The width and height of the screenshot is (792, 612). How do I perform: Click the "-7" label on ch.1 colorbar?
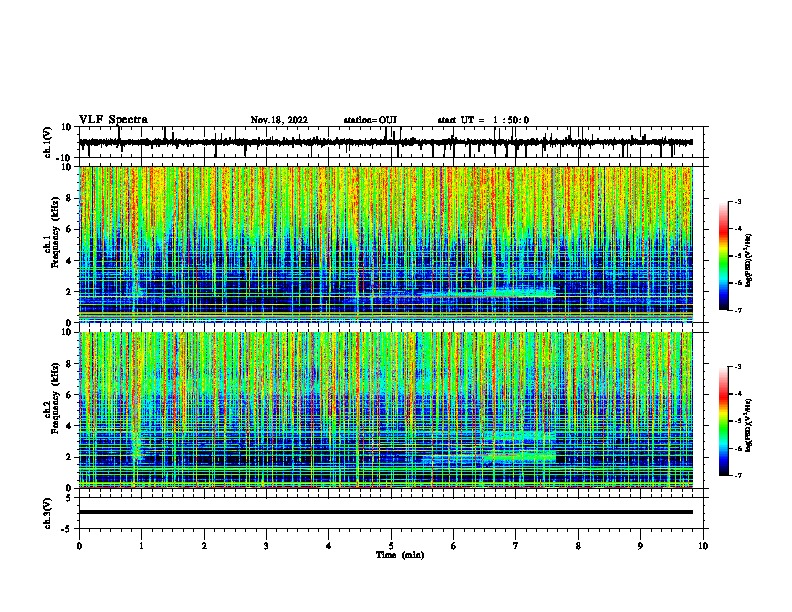point(737,310)
